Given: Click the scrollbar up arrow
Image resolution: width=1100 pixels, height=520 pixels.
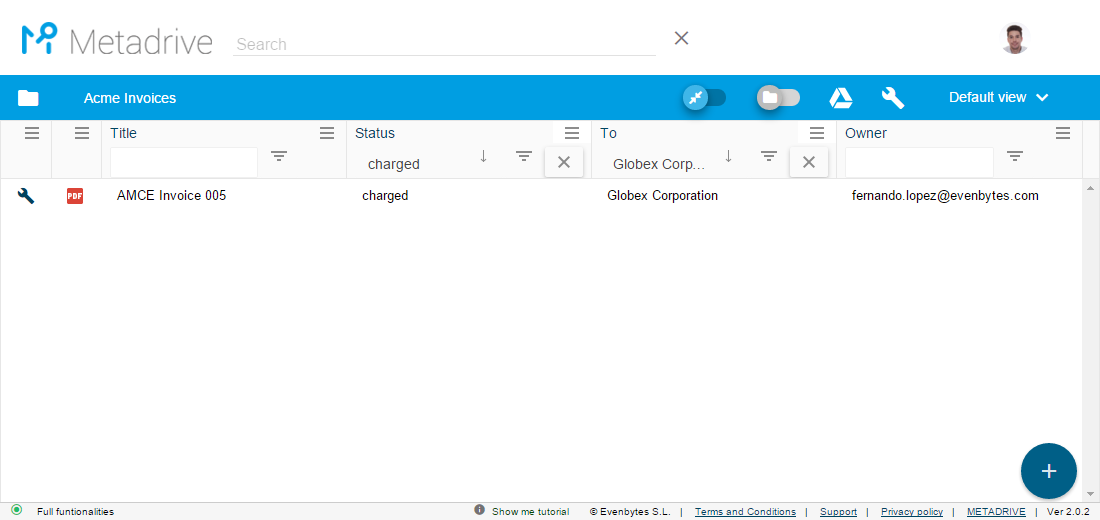Looking at the screenshot, I should click(1091, 188).
